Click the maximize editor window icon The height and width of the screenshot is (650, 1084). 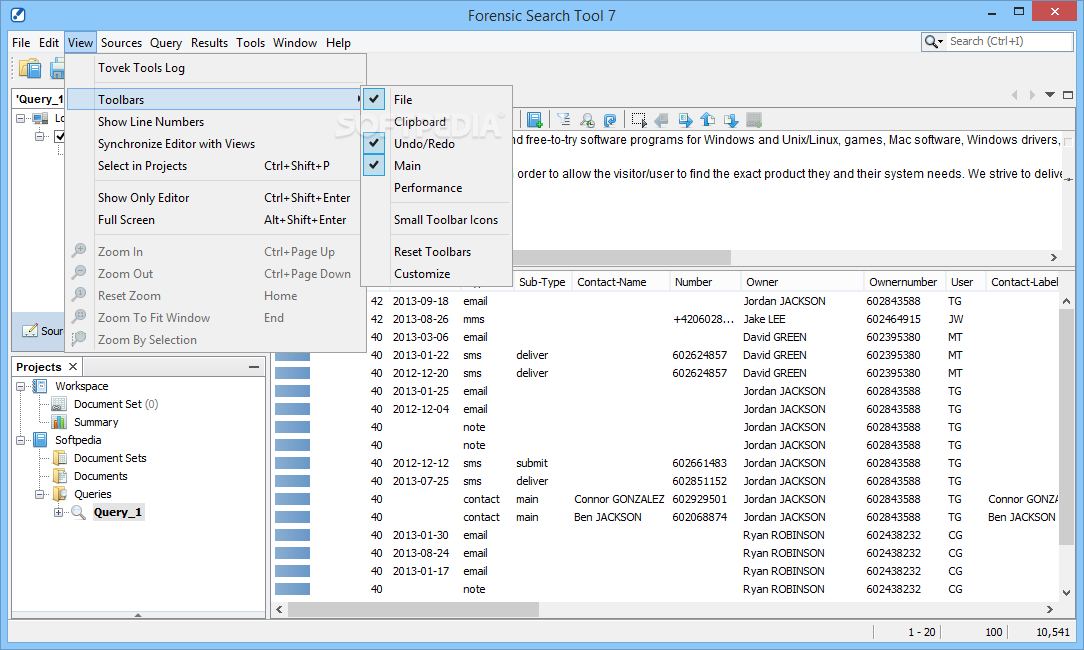coord(1068,95)
